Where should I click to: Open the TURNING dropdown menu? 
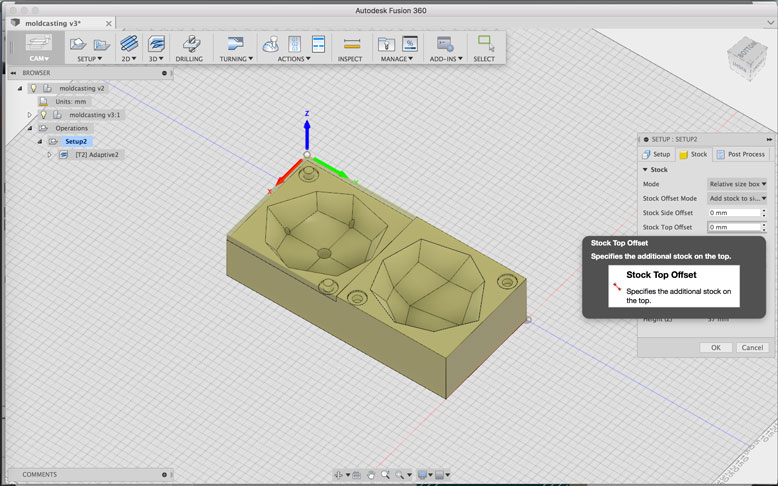tap(236, 59)
